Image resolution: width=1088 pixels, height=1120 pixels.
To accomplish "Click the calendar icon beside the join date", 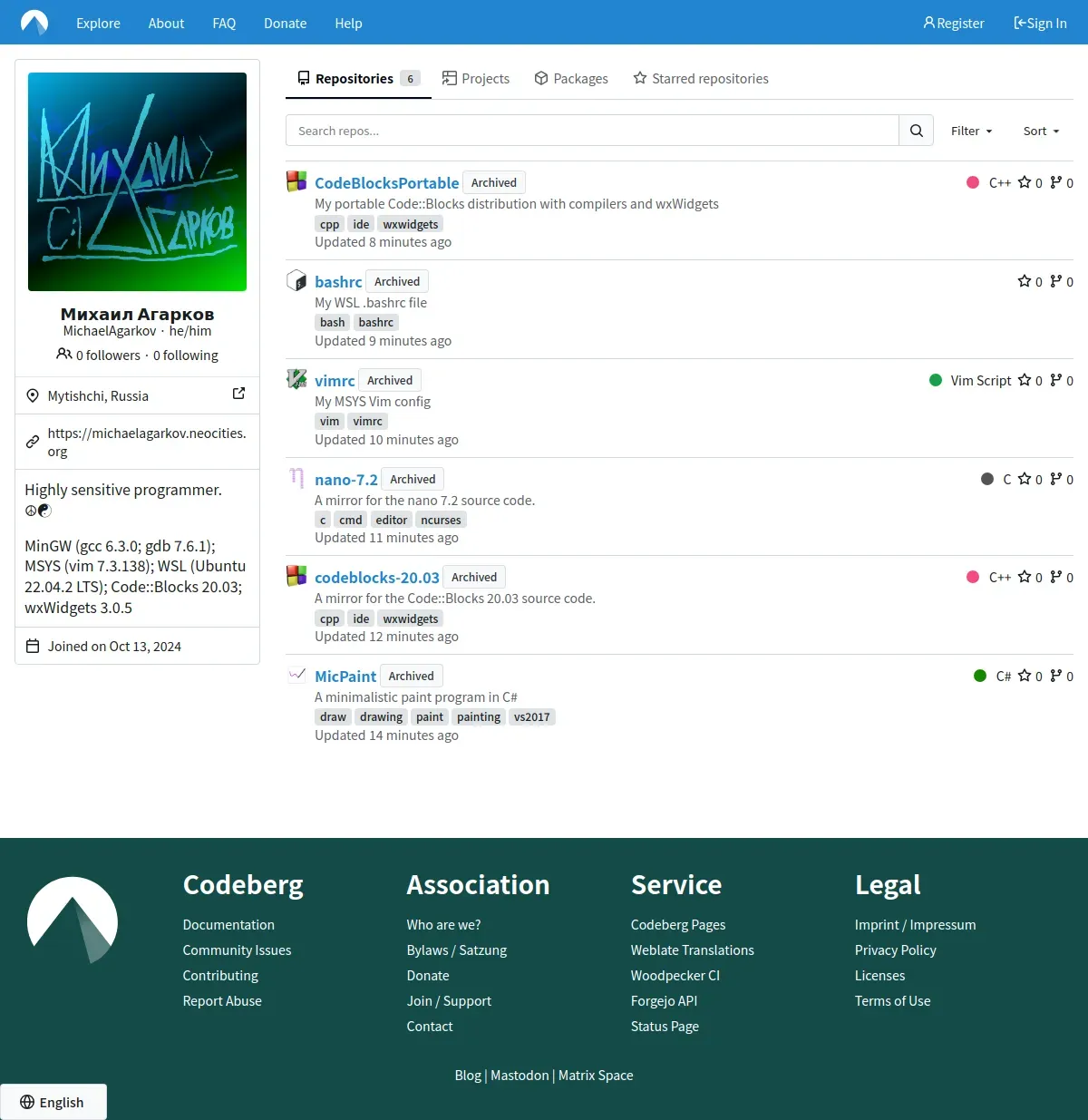I will tap(33, 647).
